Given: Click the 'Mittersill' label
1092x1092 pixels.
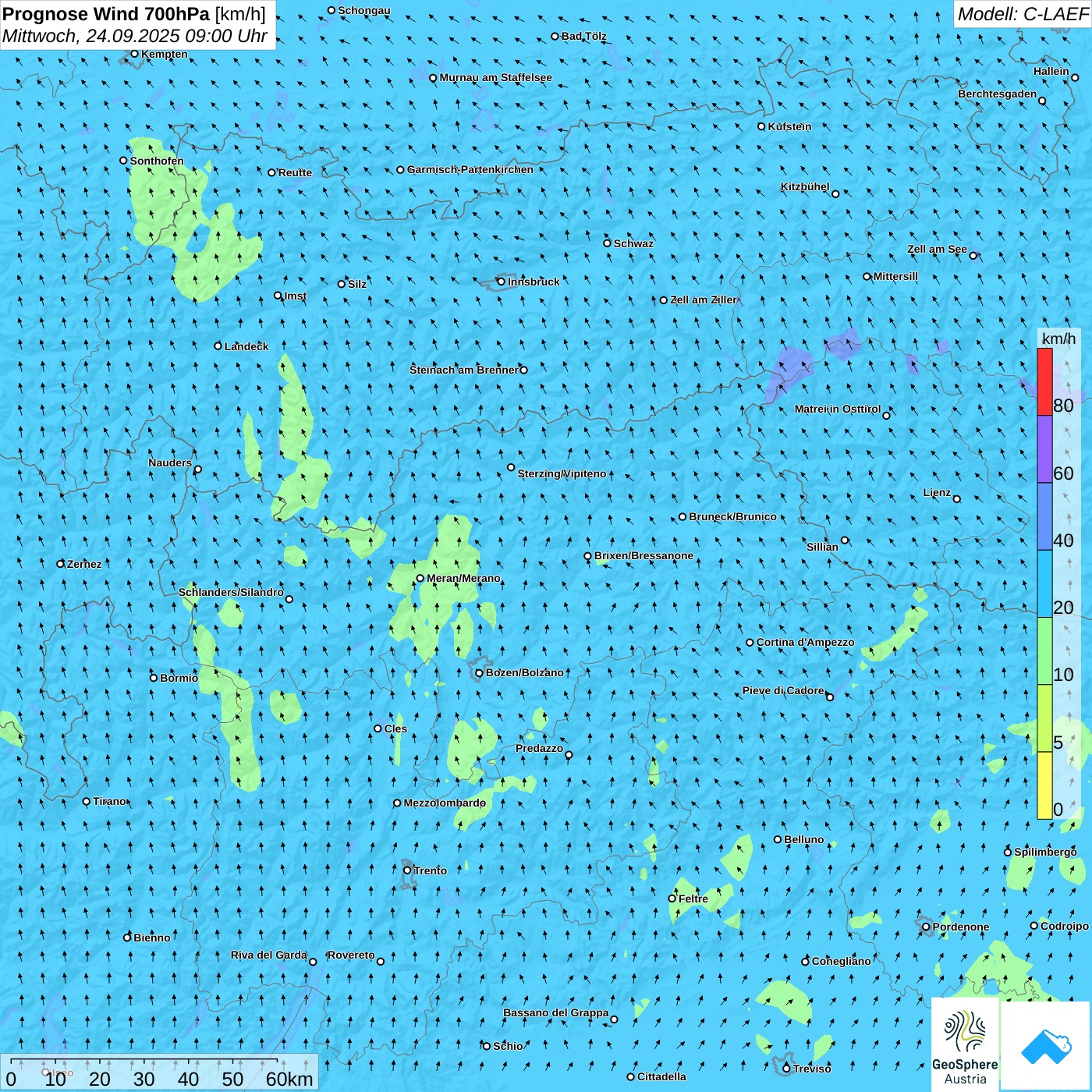Looking at the screenshot, I should [x=896, y=276].
